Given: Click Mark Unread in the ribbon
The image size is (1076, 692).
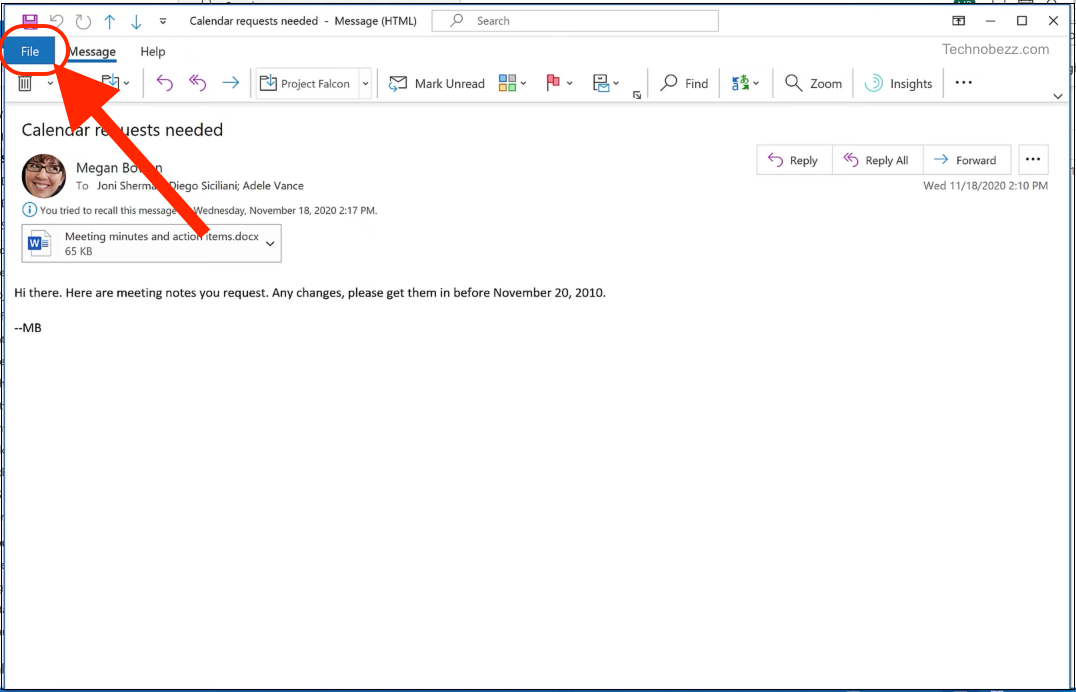Looking at the screenshot, I should (436, 84).
